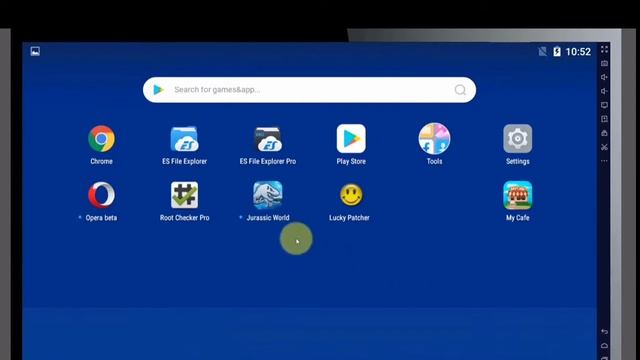Viewport: 640px width, 360px height.
Task: Click the magnifier icon in search bar
Action: 460,90
